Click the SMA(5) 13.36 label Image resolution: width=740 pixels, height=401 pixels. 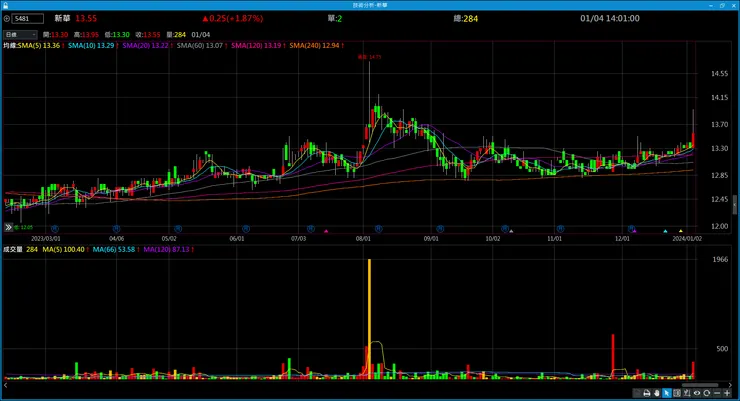click(x=39, y=46)
